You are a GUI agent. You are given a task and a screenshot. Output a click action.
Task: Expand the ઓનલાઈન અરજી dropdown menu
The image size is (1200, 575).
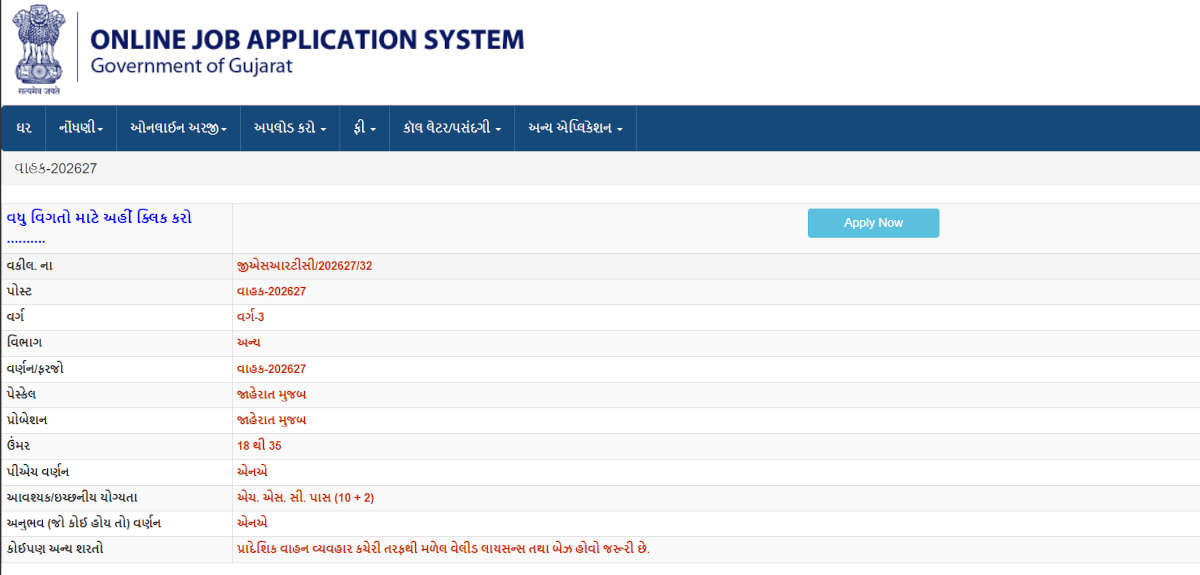179,128
